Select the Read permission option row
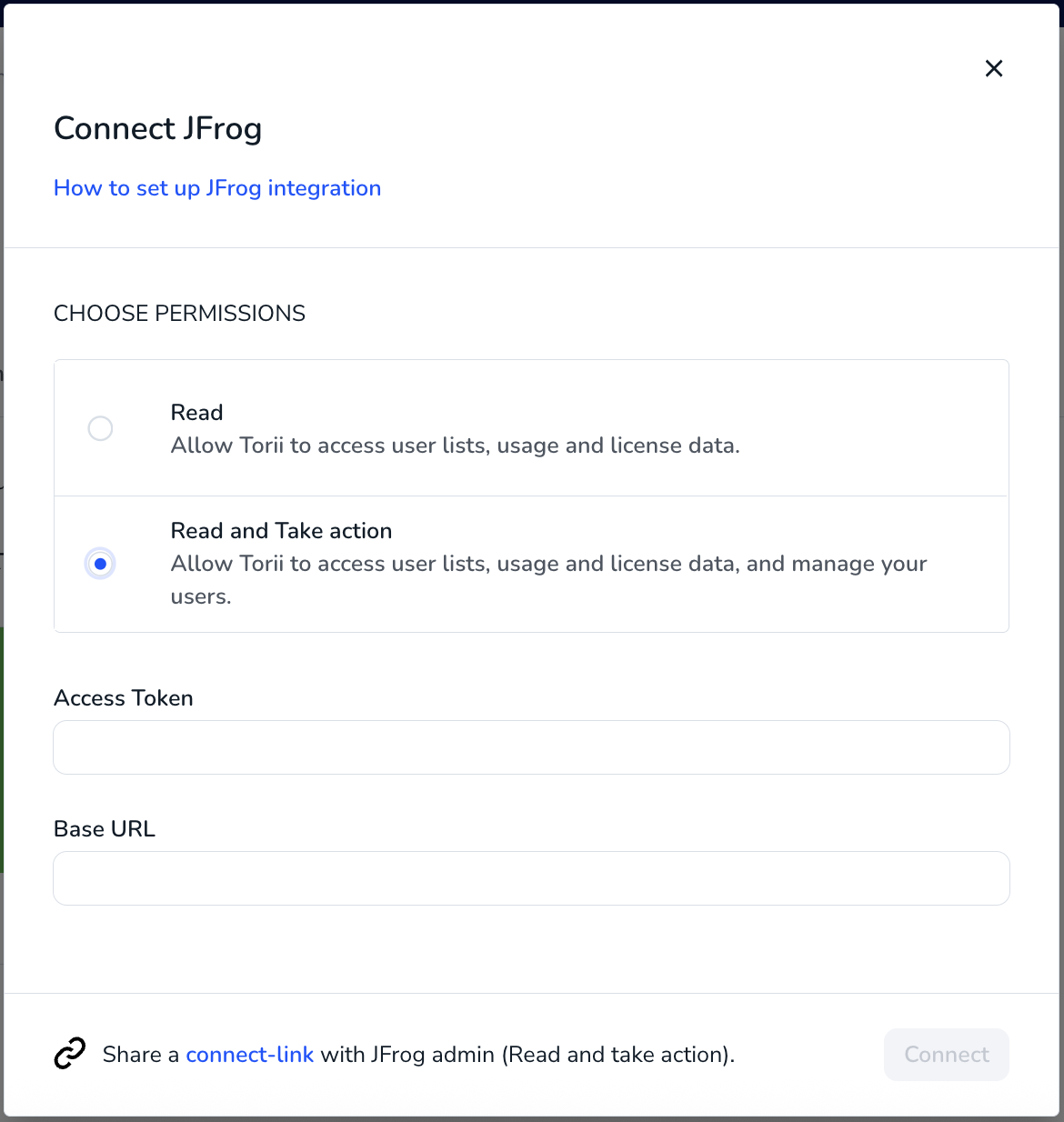This screenshot has width=1064, height=1122. point(531,427)
